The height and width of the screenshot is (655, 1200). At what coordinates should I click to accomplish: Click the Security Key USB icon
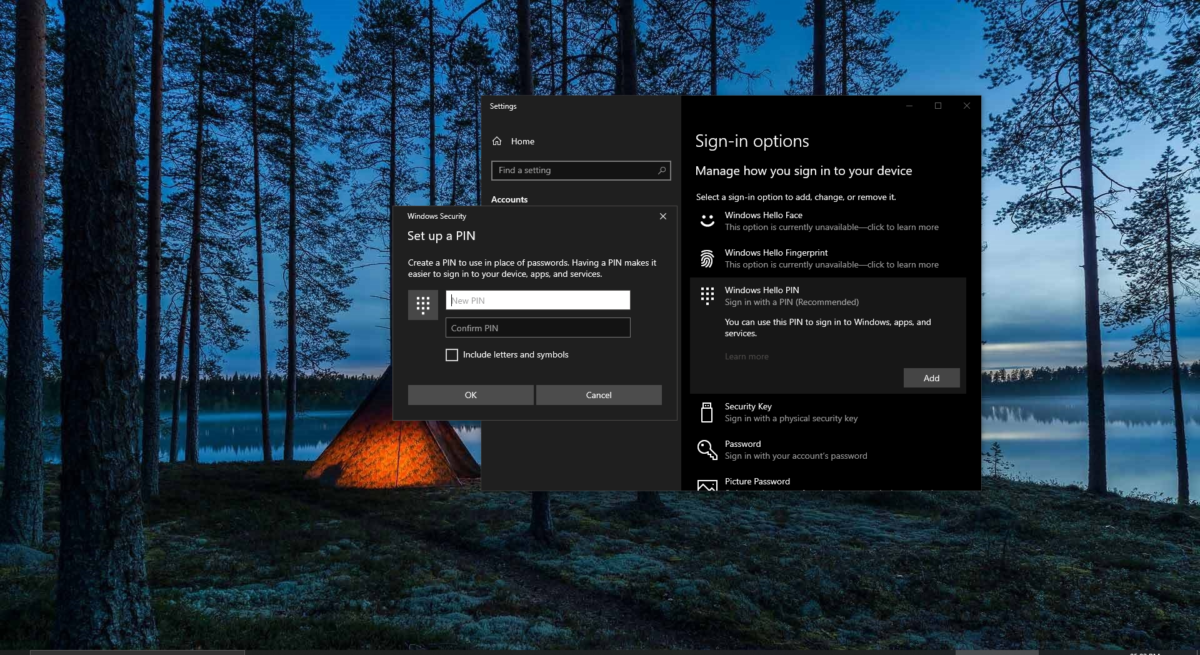708,412
